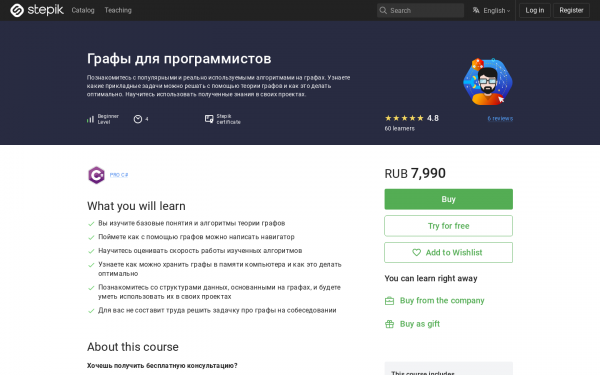This screenshot has width=600, height=375.
Task: Click the Beginner Level bar chart icon
Action: pos(90,119)
